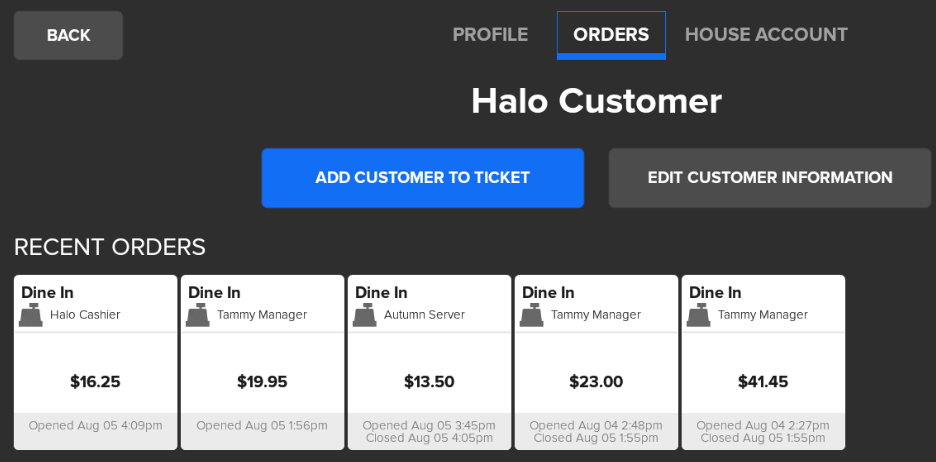The height and width of the screenshot is (462, 936).
Task: Click register icon beside Autumn Server
Action: [365, 315]
